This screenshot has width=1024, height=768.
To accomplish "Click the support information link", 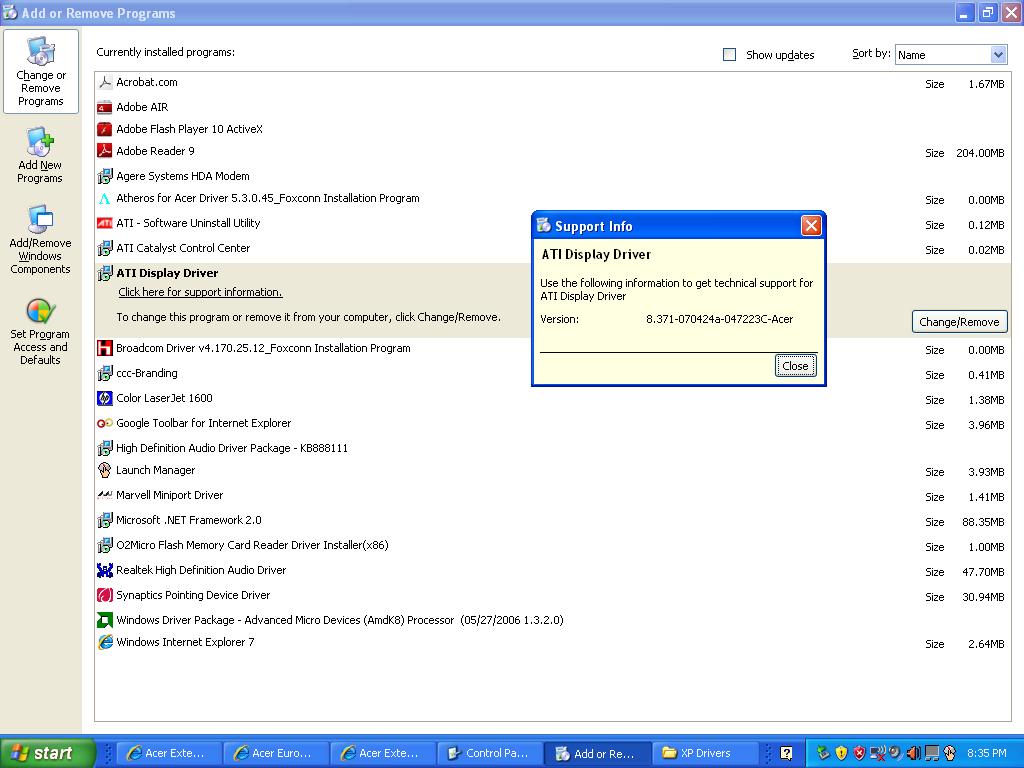I will coord(200,292).
